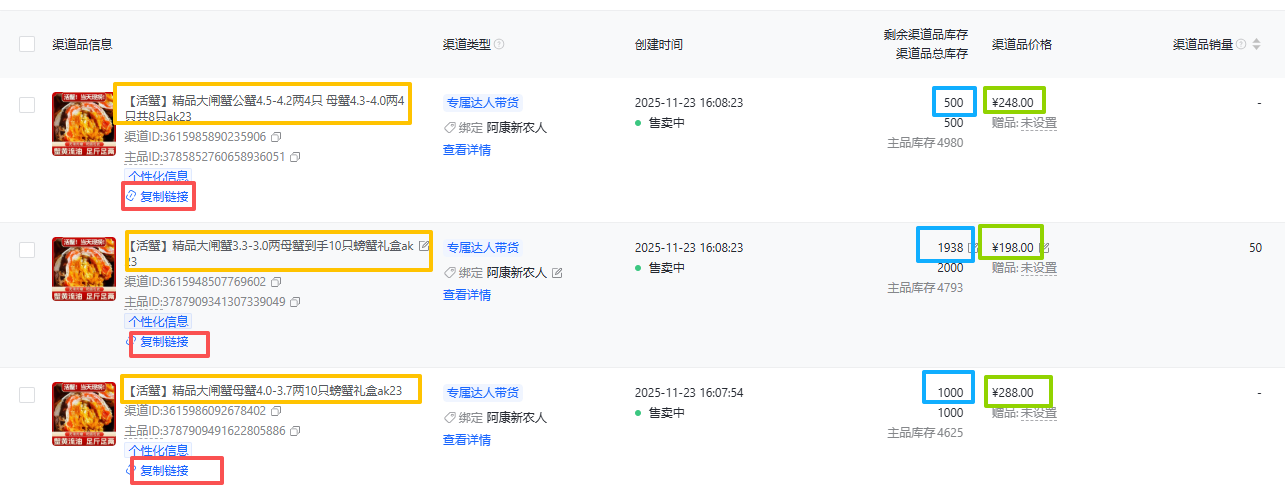The width and height of the screenshot is (1285, 501).
Task: Click 复制链接 under the second product
Action: point(163,342)
